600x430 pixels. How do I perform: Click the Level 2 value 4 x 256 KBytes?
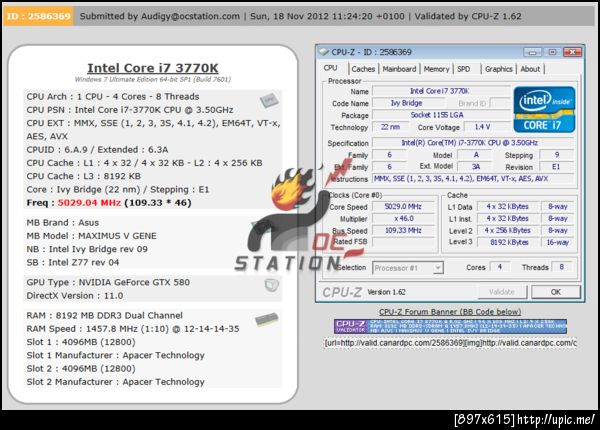(507, 230)
